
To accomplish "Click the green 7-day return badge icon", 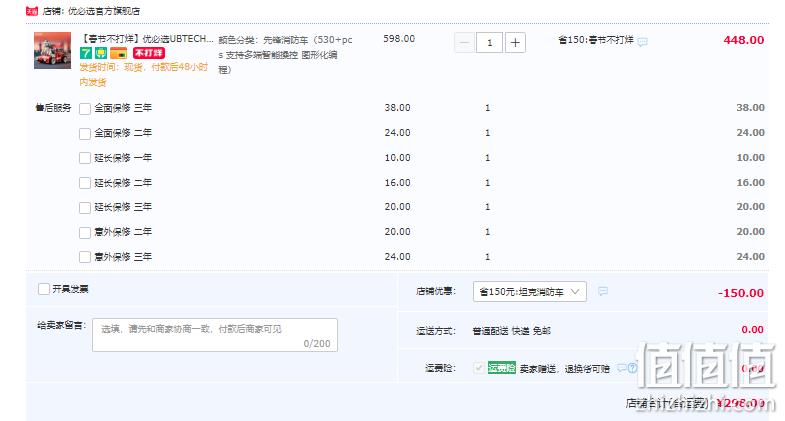I will click(86, 53).
